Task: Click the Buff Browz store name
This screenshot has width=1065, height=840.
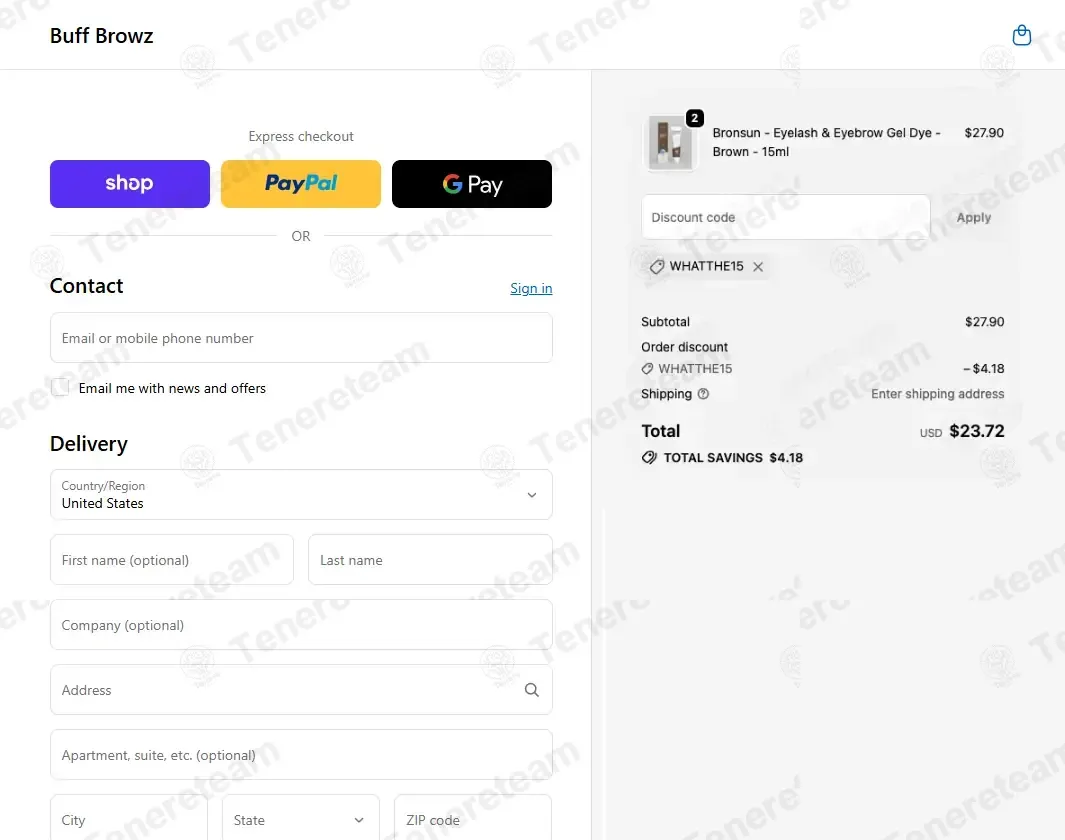Action: 102,36
